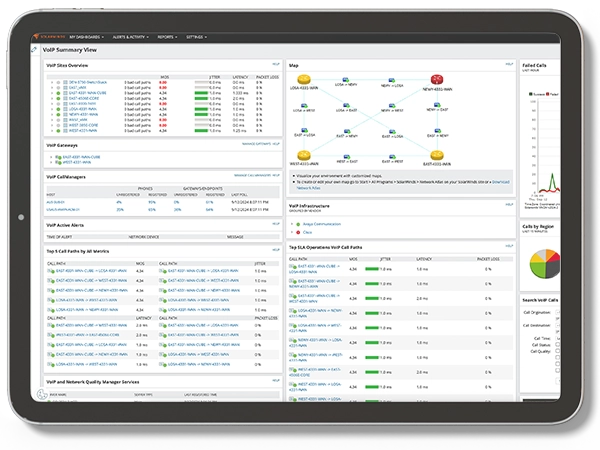Open the Alerts & Activity menu

(130, 37)
